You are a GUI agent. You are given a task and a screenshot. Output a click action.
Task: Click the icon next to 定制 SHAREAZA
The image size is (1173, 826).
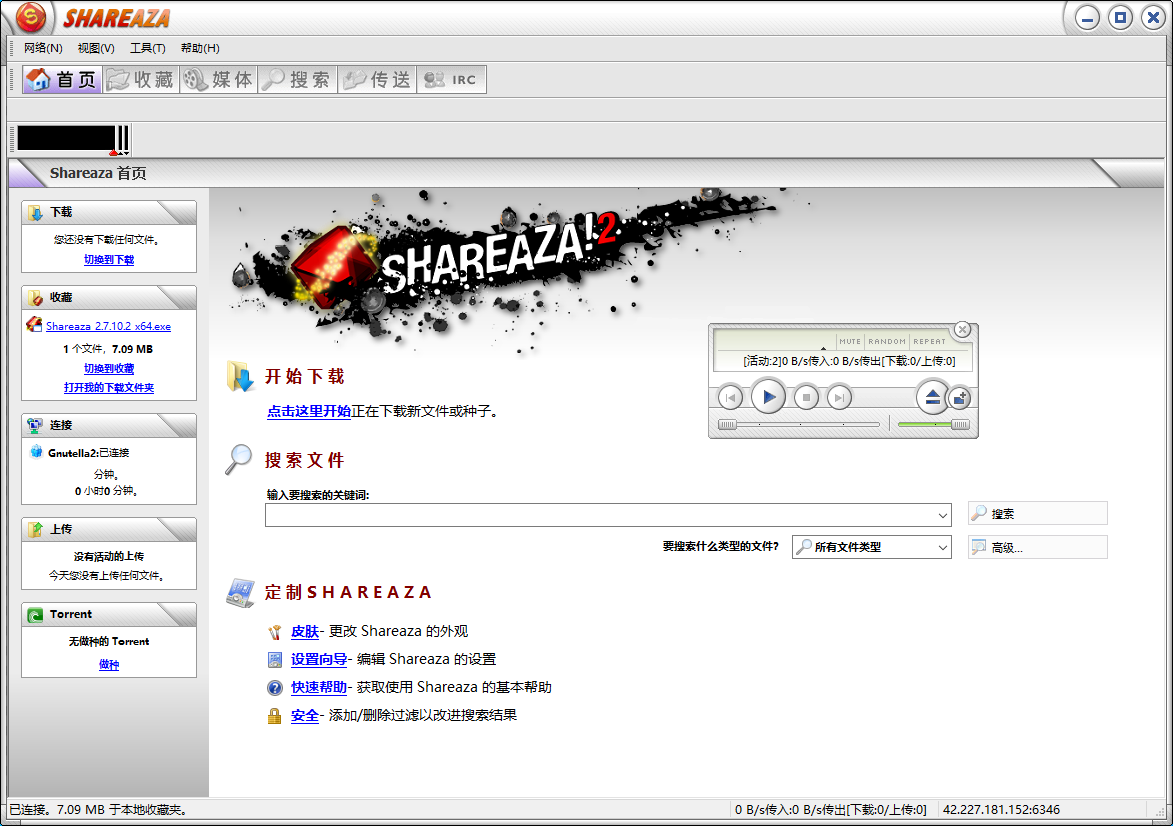(x=240, y=593)
